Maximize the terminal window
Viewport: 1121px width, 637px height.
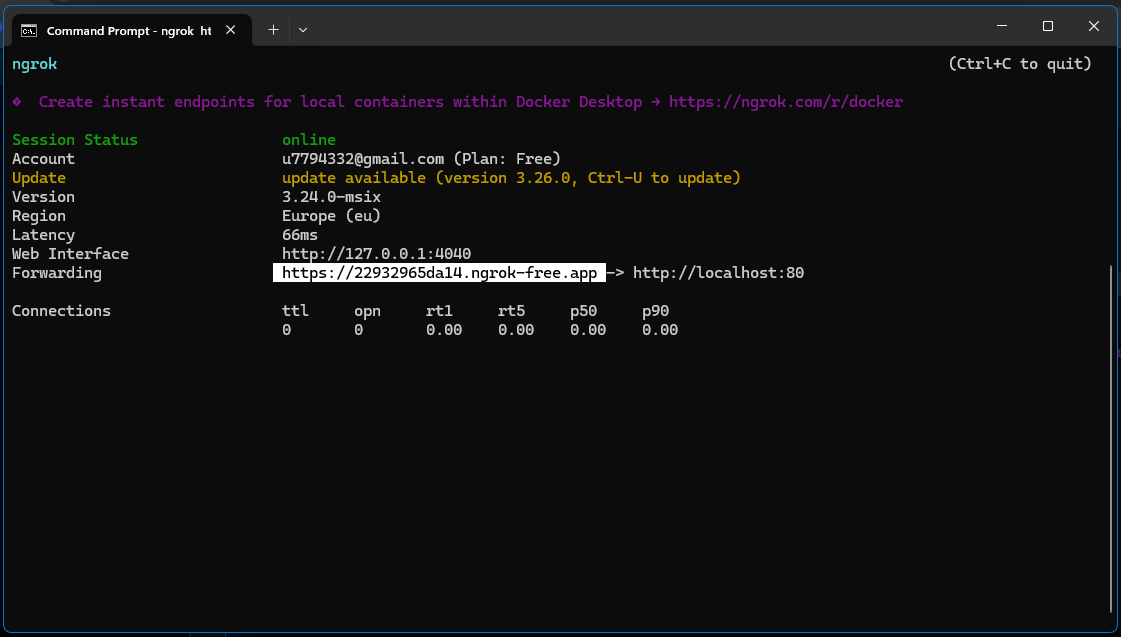point(1047,26)
